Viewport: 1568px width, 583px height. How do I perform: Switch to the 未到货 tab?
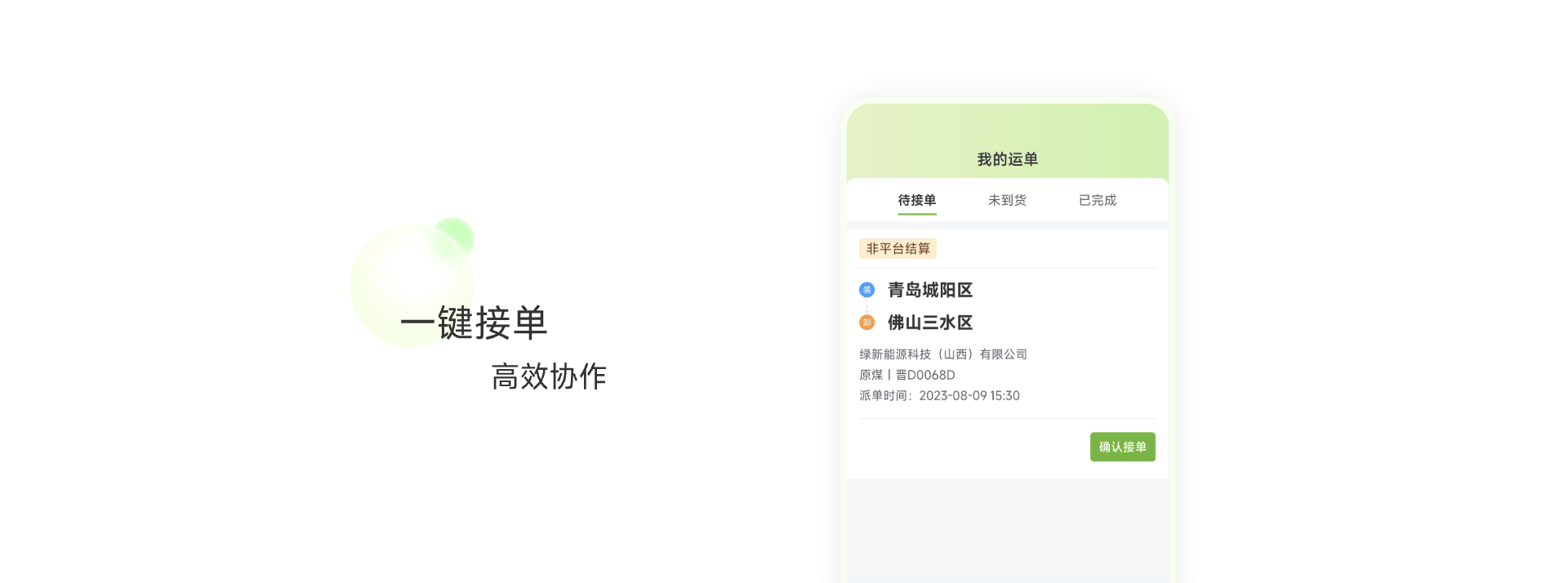pos(1007,200)
